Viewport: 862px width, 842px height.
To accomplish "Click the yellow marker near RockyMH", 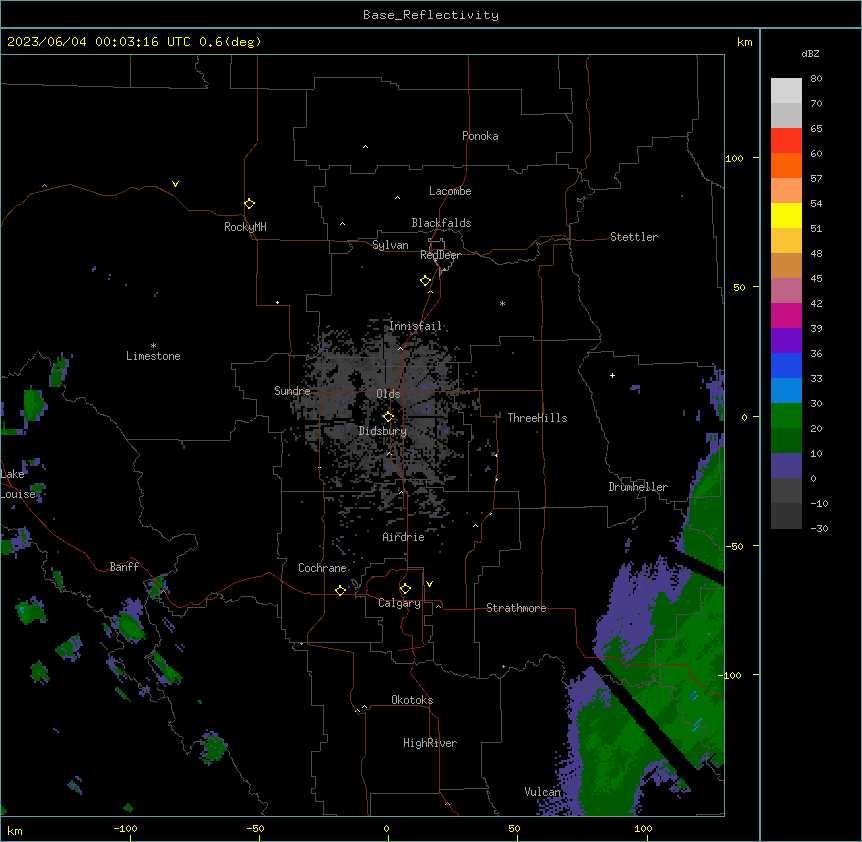I will pos(250,204).
